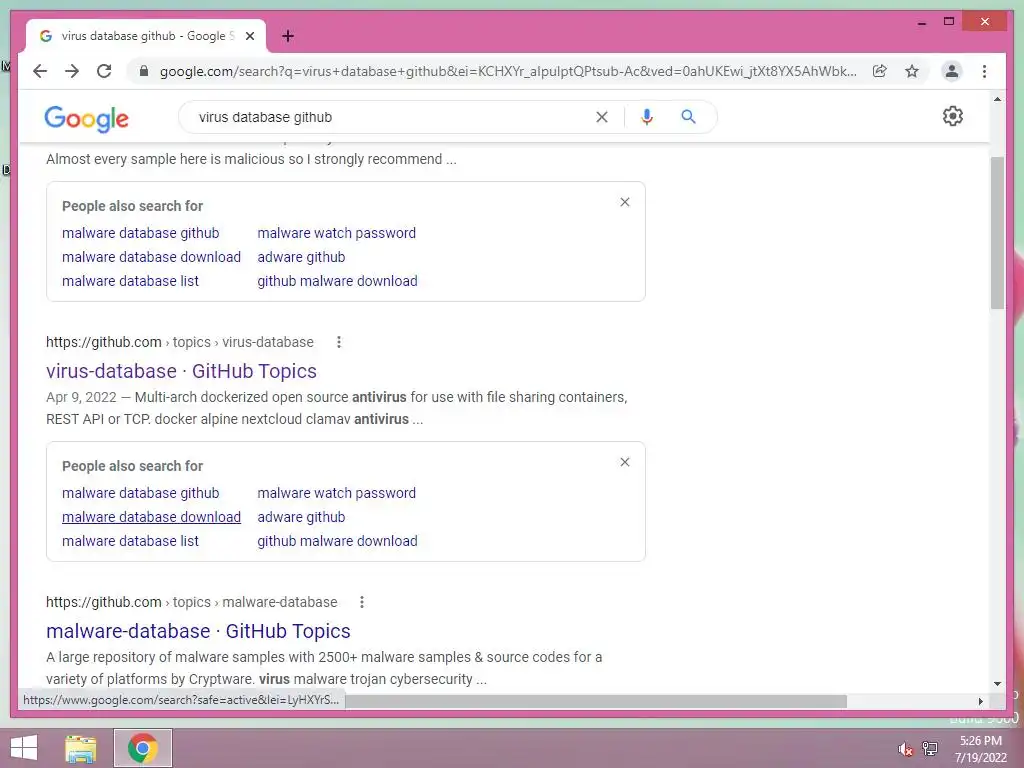
Task: Select the 'virus database github' tab
Action: (146, 36)
